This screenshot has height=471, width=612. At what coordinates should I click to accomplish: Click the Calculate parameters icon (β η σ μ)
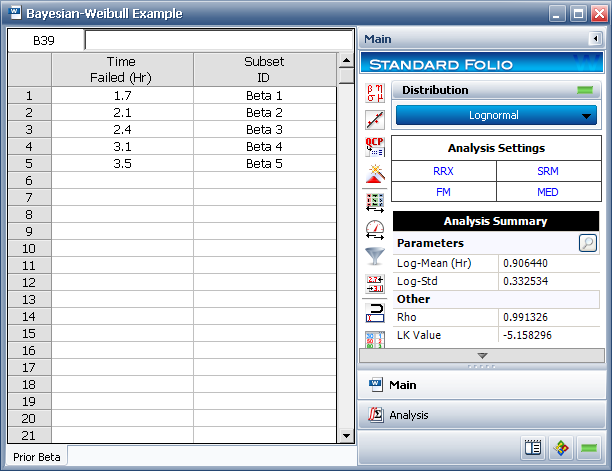click(x=375, y=93)
